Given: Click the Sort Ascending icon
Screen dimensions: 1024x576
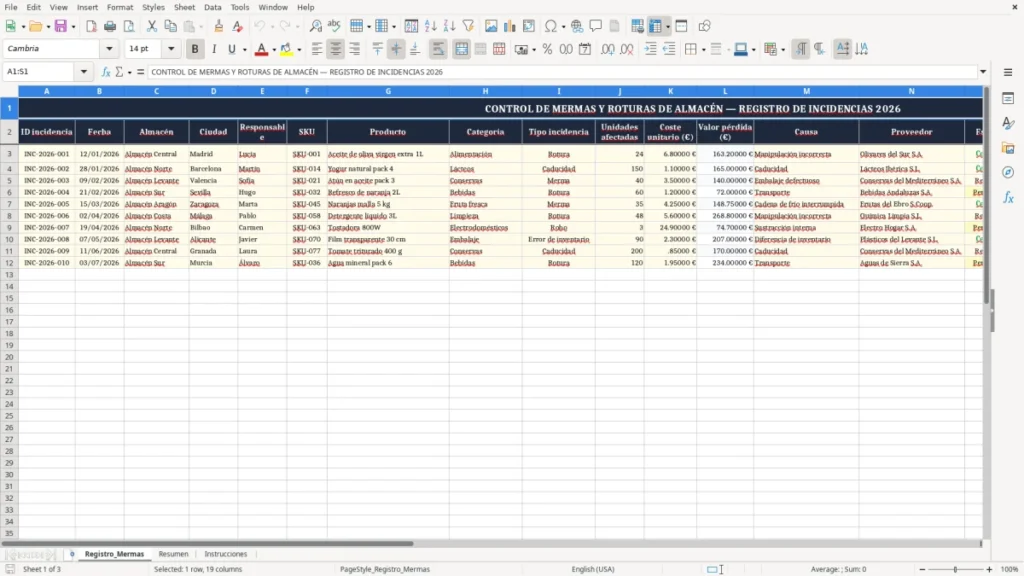Looking at the screenshot, I should tap(430, 26).
